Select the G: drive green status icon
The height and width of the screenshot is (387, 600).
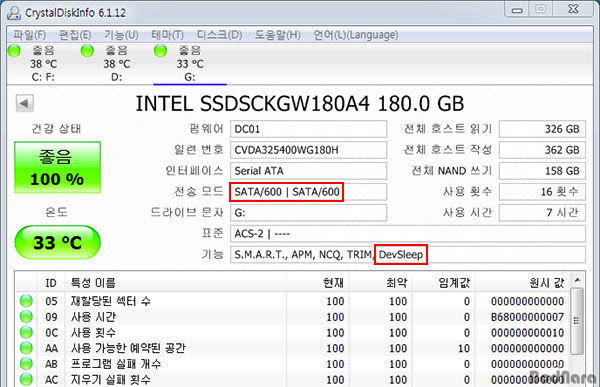point(160,51)
